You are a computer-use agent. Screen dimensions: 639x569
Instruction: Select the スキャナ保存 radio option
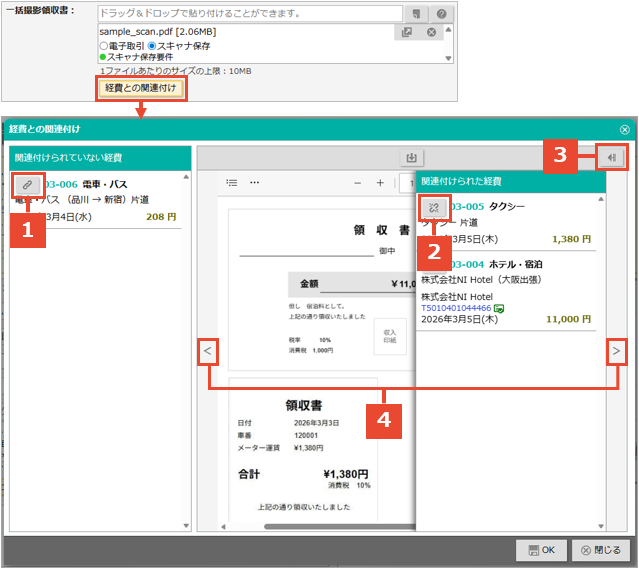[x=152, y=46]
